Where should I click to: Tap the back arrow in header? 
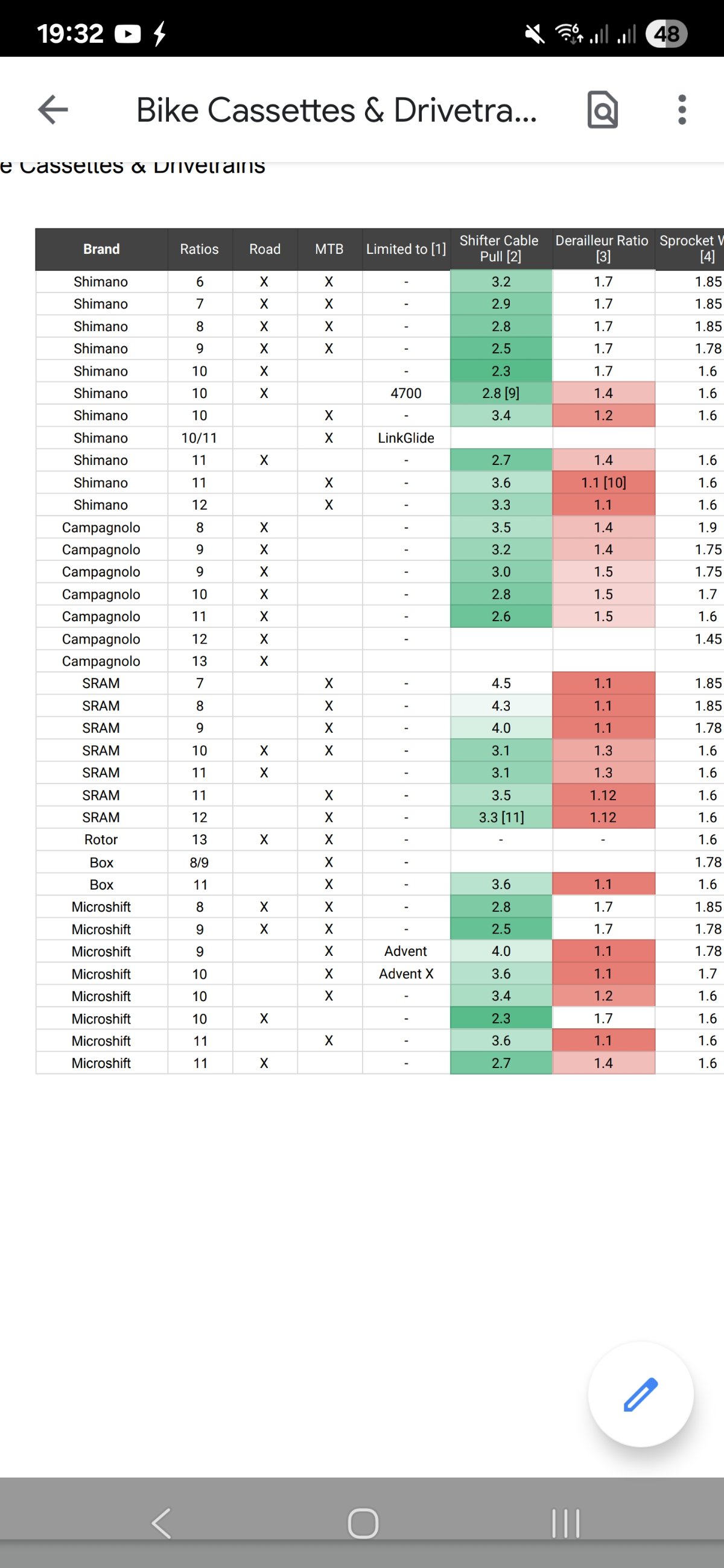coord(53,110)
